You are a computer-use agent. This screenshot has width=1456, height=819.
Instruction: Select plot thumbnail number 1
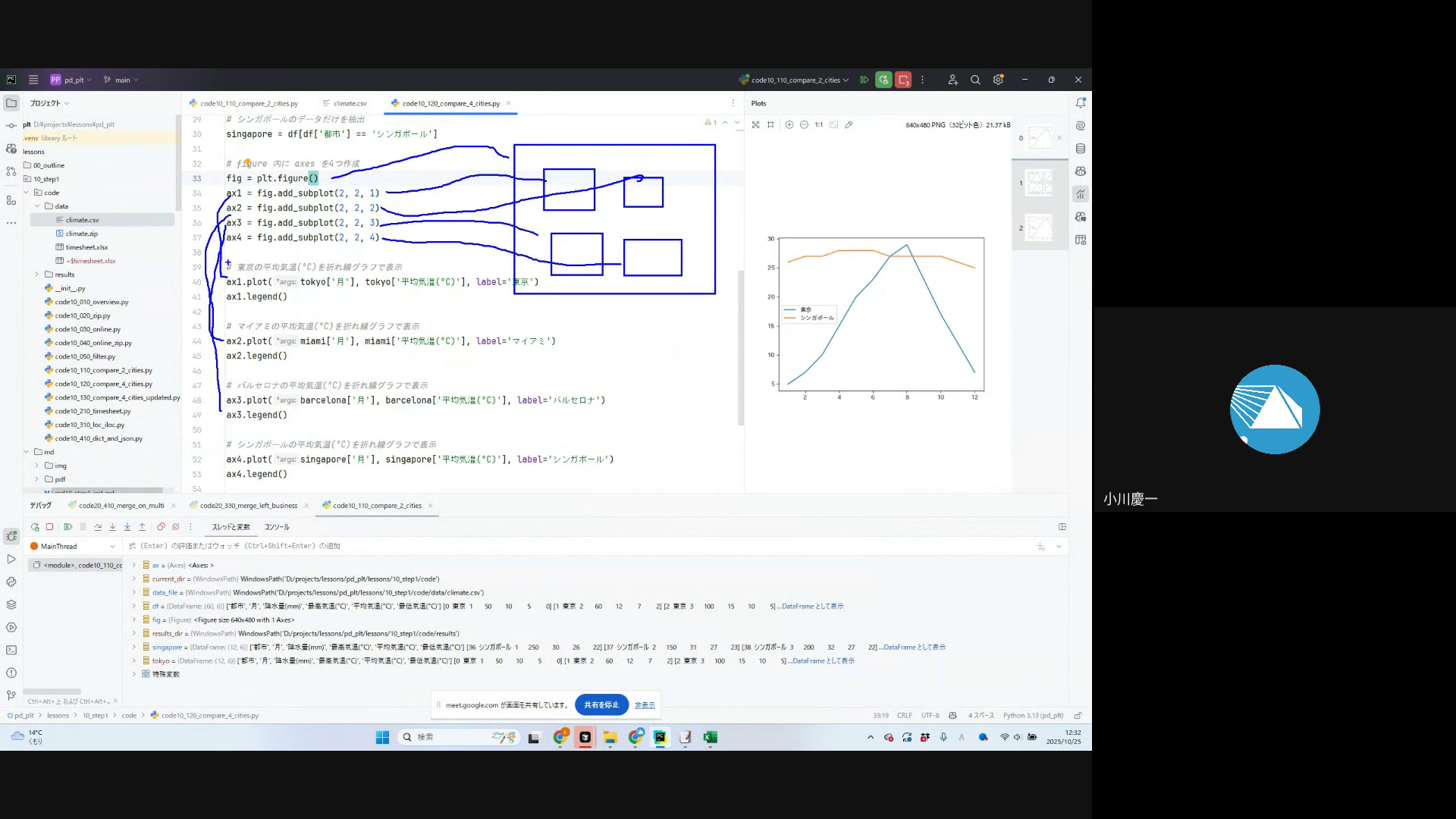coord(1039,183)
